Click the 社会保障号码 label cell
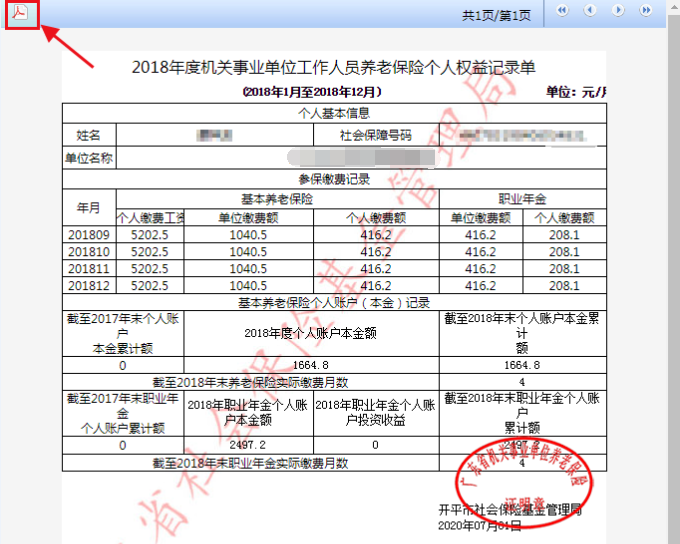This screenshot has height=544, width=680. (x=376, y=135)
